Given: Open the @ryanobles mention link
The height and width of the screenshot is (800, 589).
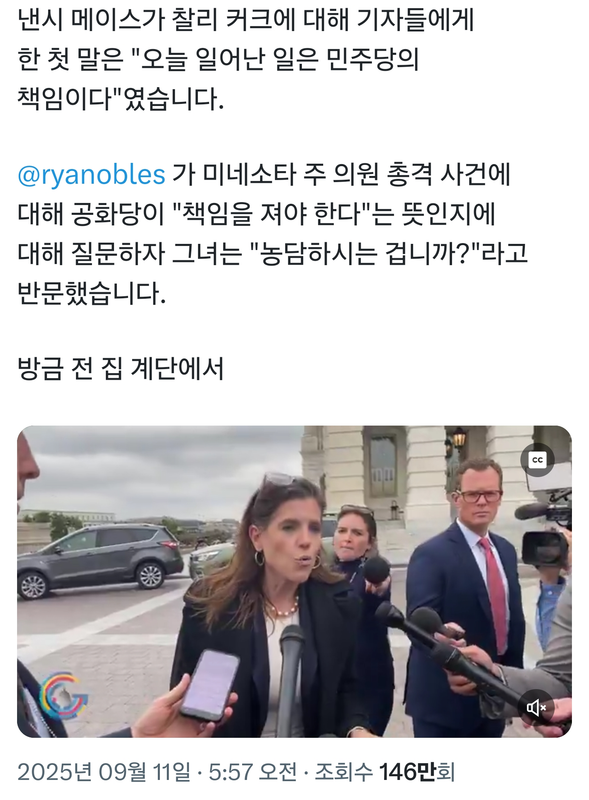Looking at the screenshot, I should click(x=91, y=174).
